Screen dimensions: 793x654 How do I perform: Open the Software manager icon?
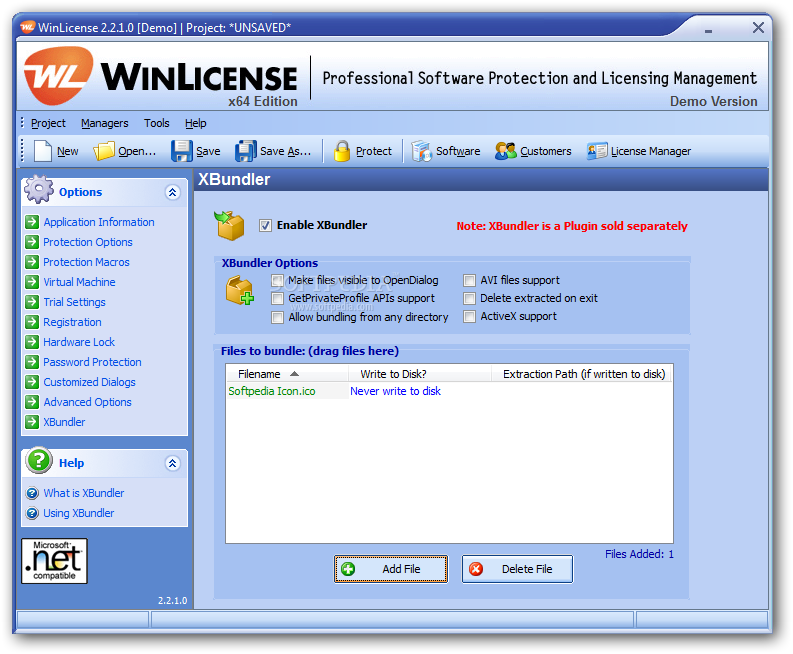(x=421, y=151)
